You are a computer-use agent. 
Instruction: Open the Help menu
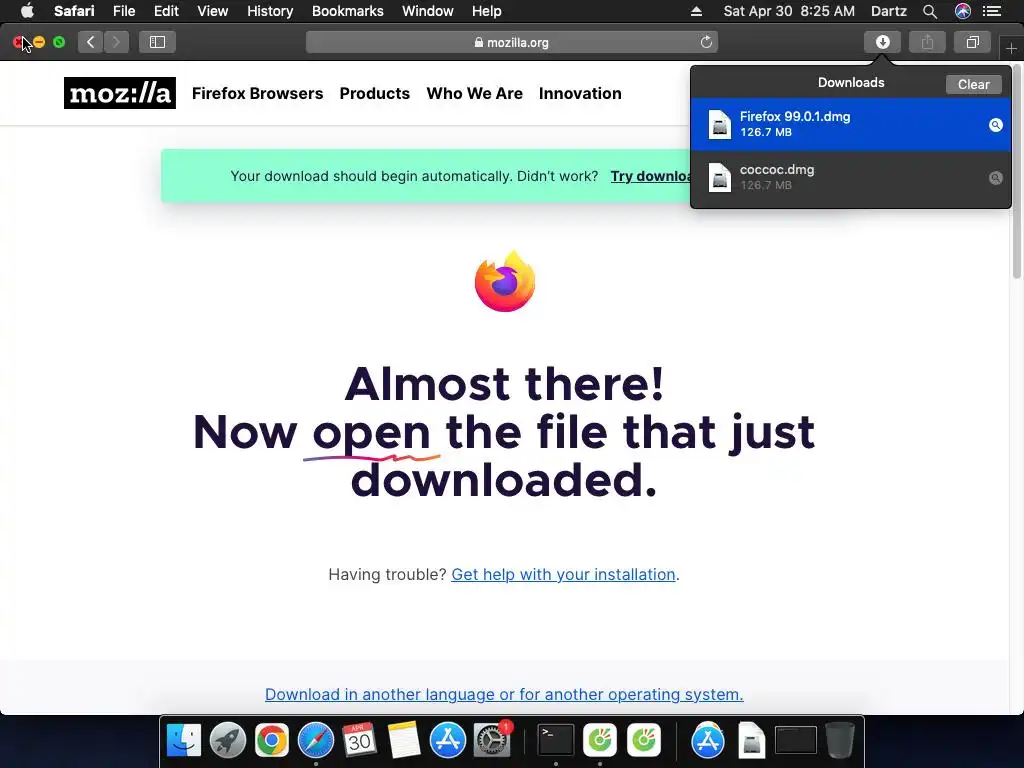487,11
